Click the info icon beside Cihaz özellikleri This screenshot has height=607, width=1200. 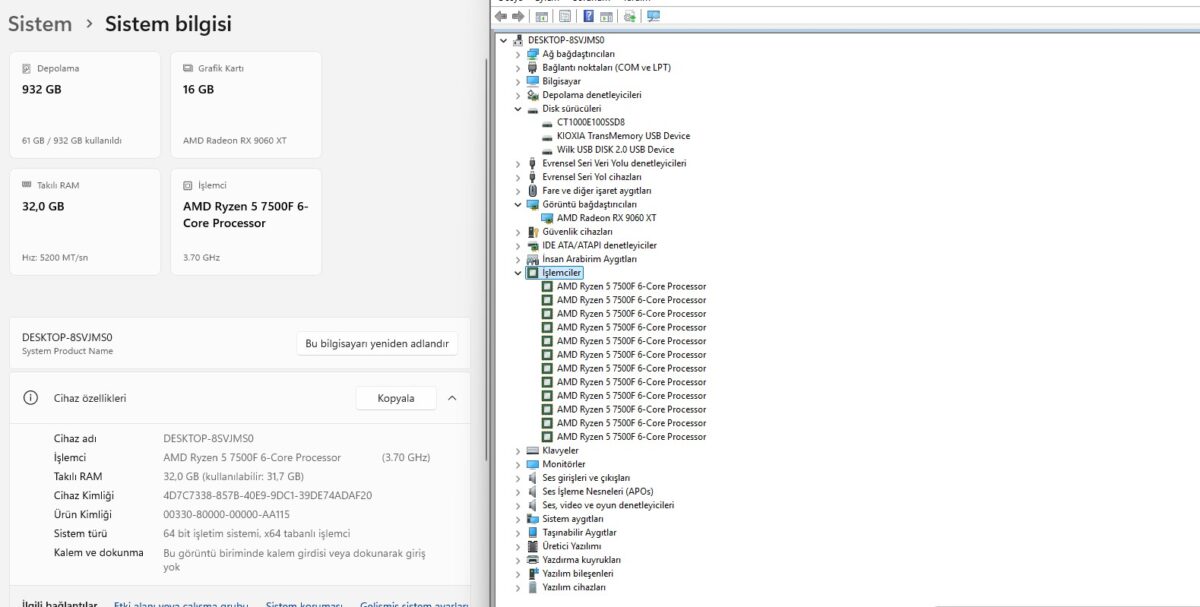point(31,398)
